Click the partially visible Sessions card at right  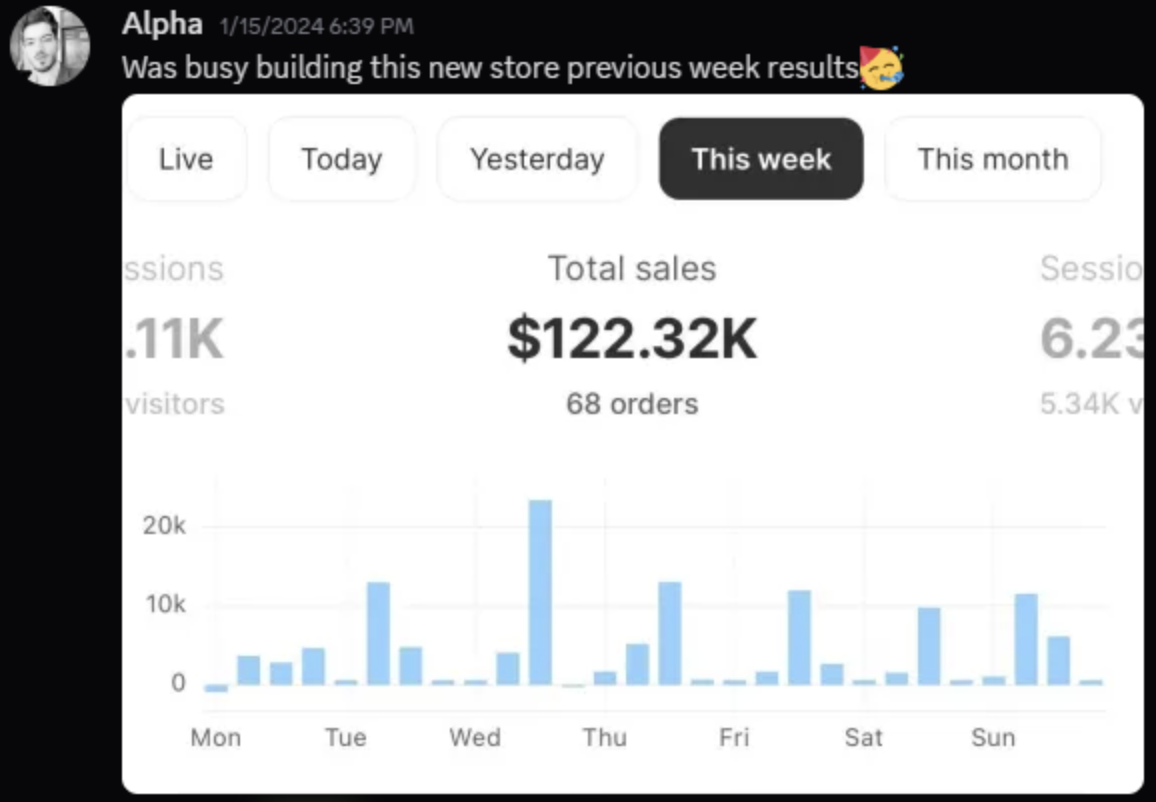[x=1090, y=335]
